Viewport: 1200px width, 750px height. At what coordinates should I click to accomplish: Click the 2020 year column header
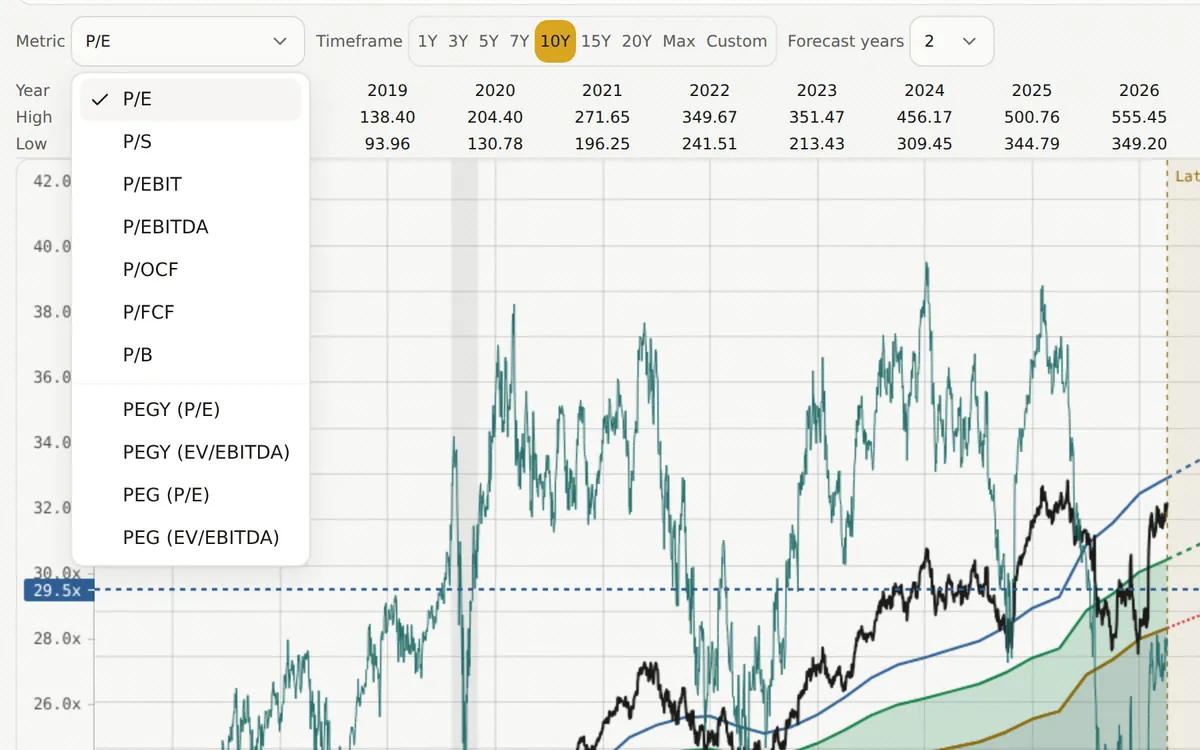(495, 90)
